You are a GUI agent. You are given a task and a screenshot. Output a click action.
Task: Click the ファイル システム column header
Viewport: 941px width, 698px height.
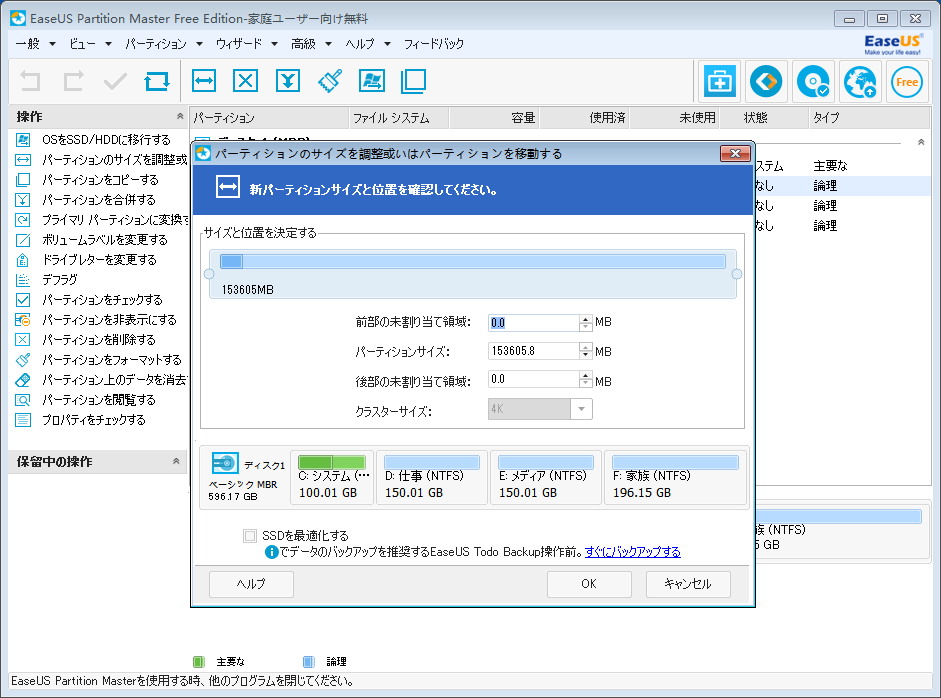pyautogui.click(x=399, y=118)
